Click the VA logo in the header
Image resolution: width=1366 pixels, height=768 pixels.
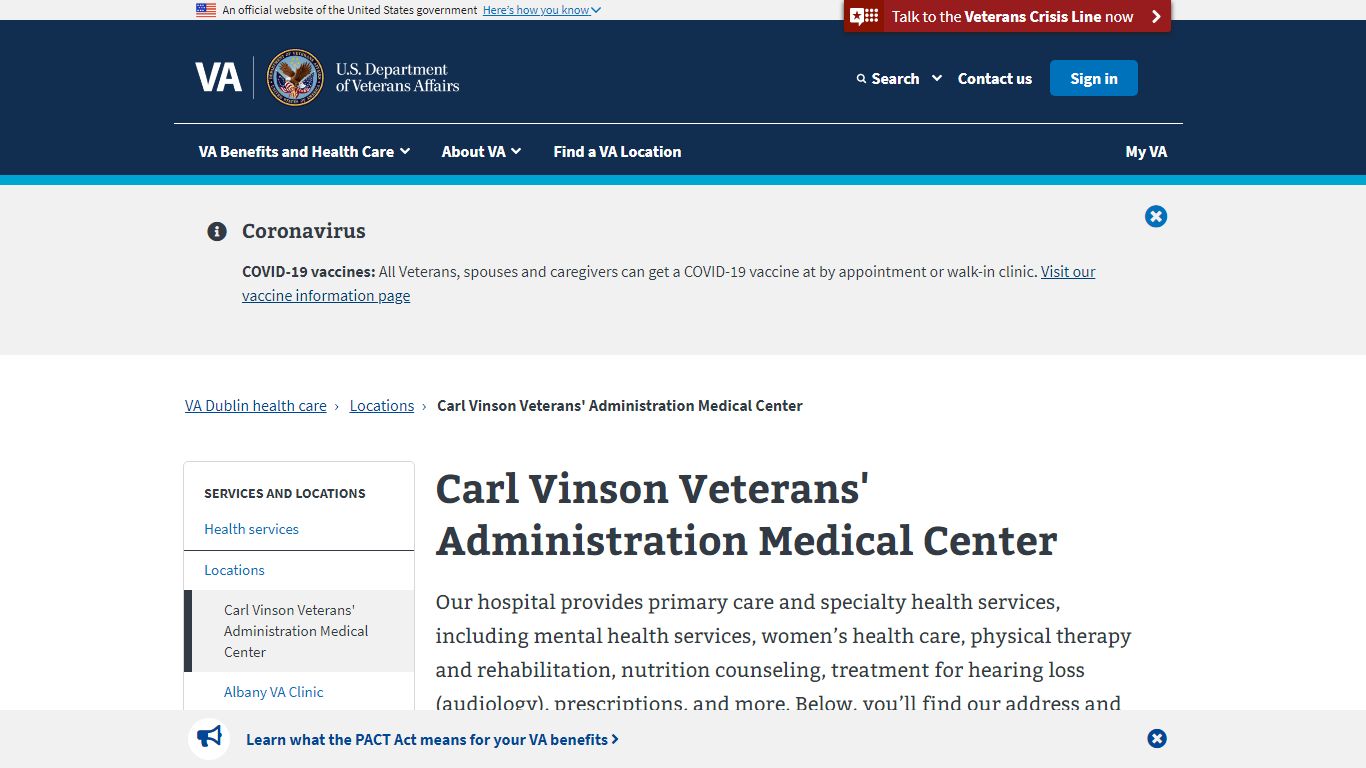click(x=218, y=78)
